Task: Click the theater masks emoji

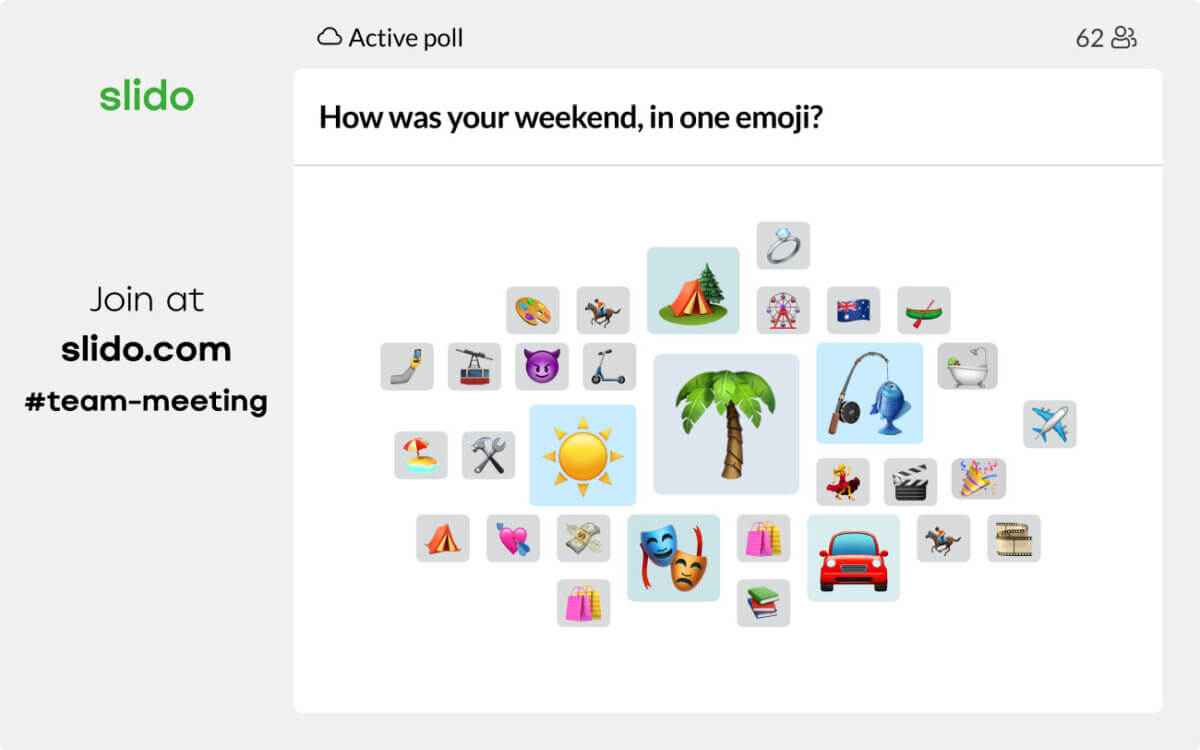Action: point(673,558)
